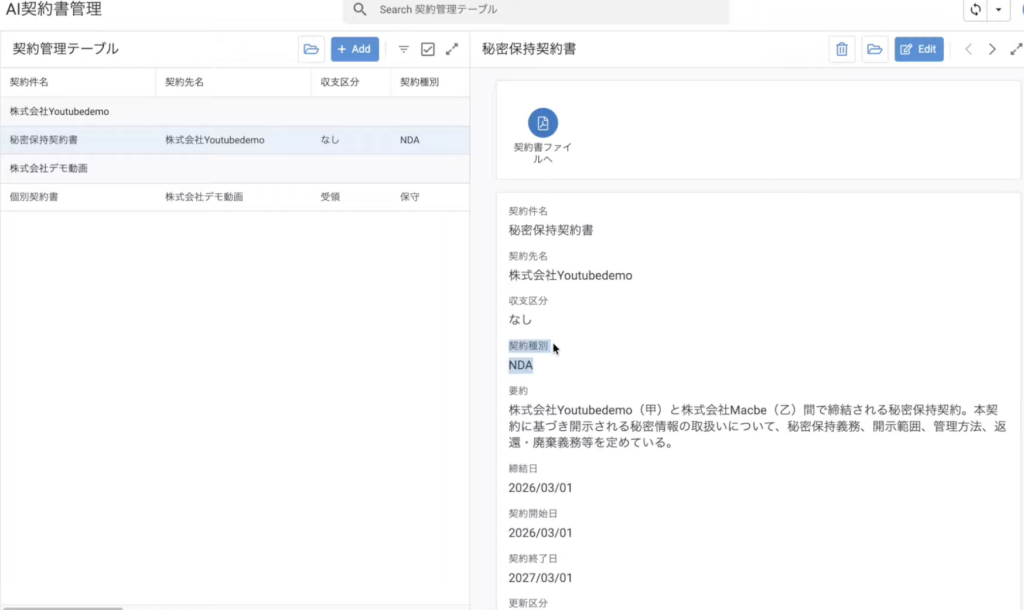Go to previous record chevron
This screenshot has height=610, width=1024.
[968, 49]
